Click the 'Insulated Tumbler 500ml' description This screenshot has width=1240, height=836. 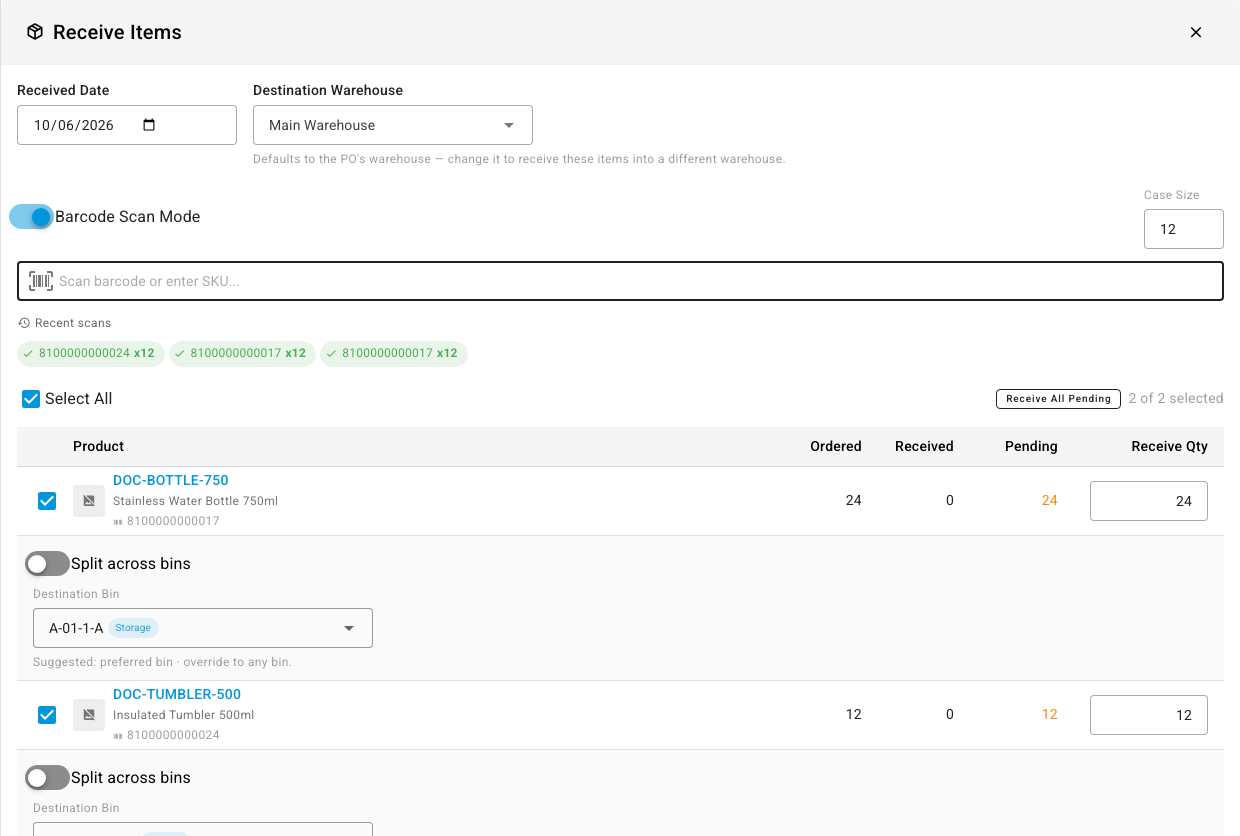click(184, 714)
